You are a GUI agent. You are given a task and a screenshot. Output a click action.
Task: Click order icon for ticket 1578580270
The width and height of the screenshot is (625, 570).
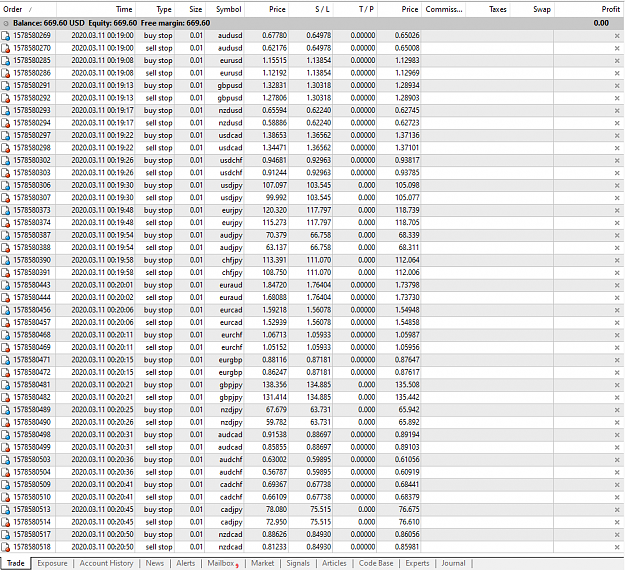(6, 48)
